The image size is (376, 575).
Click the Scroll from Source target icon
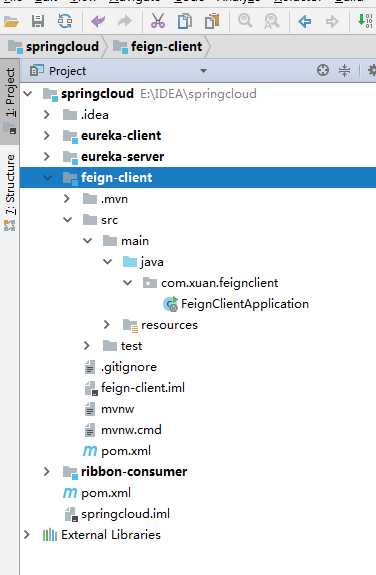pyautogui.click(x=322, y=70)
